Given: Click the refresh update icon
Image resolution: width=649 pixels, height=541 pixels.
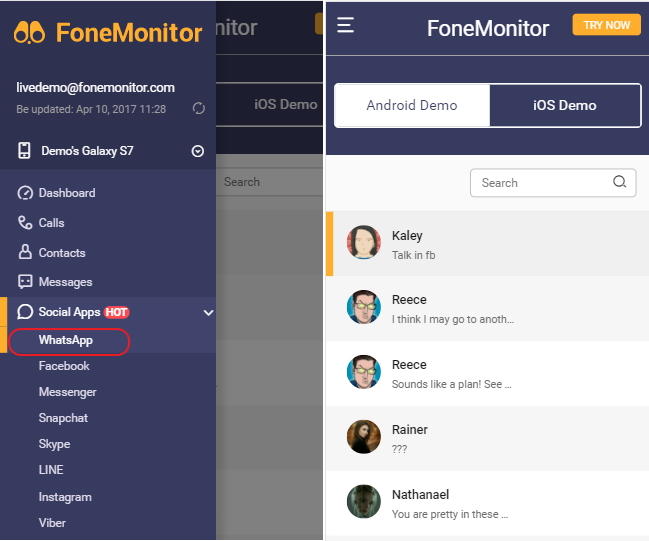Looking at the screenshot, I should coord(199,108).
